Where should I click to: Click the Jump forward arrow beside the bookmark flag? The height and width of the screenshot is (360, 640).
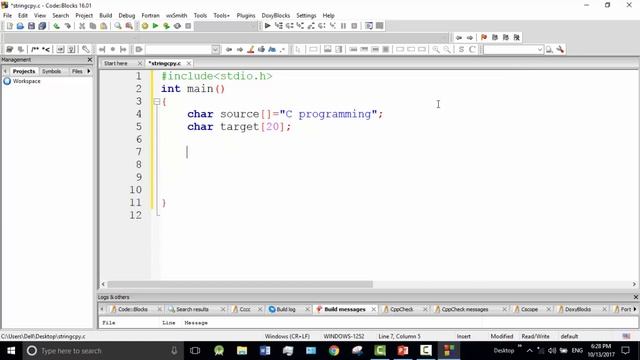[x=470, y=37]
